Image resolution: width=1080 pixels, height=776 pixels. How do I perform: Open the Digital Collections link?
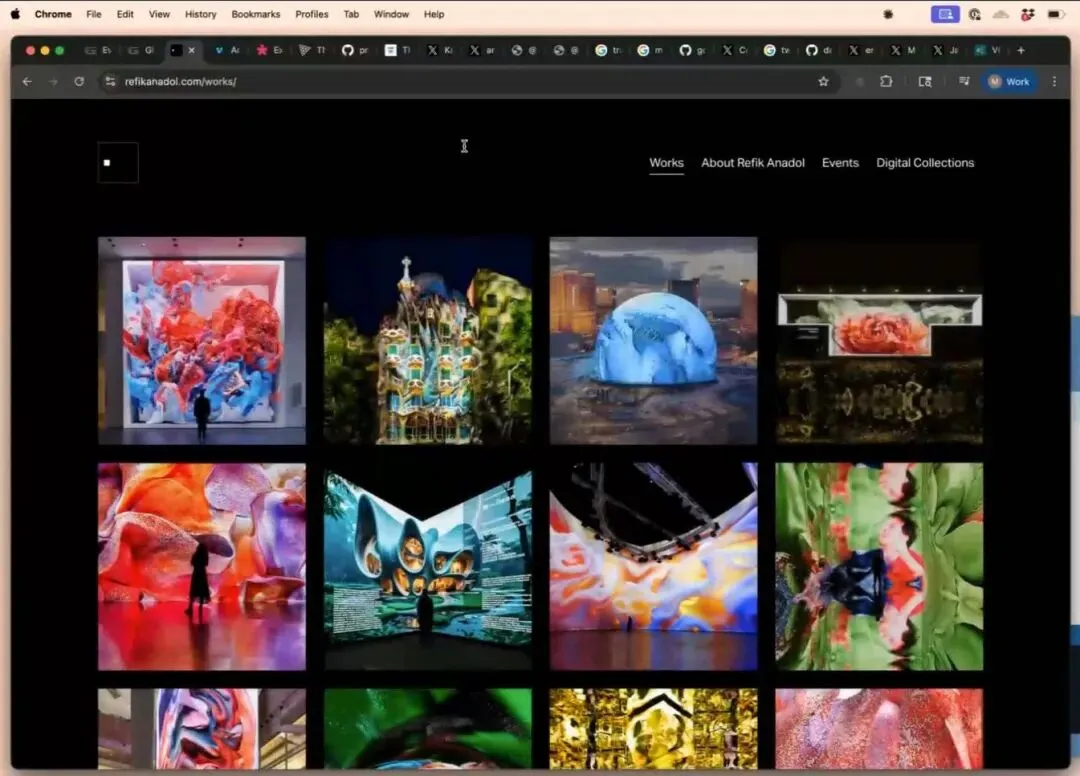point(925,163)
